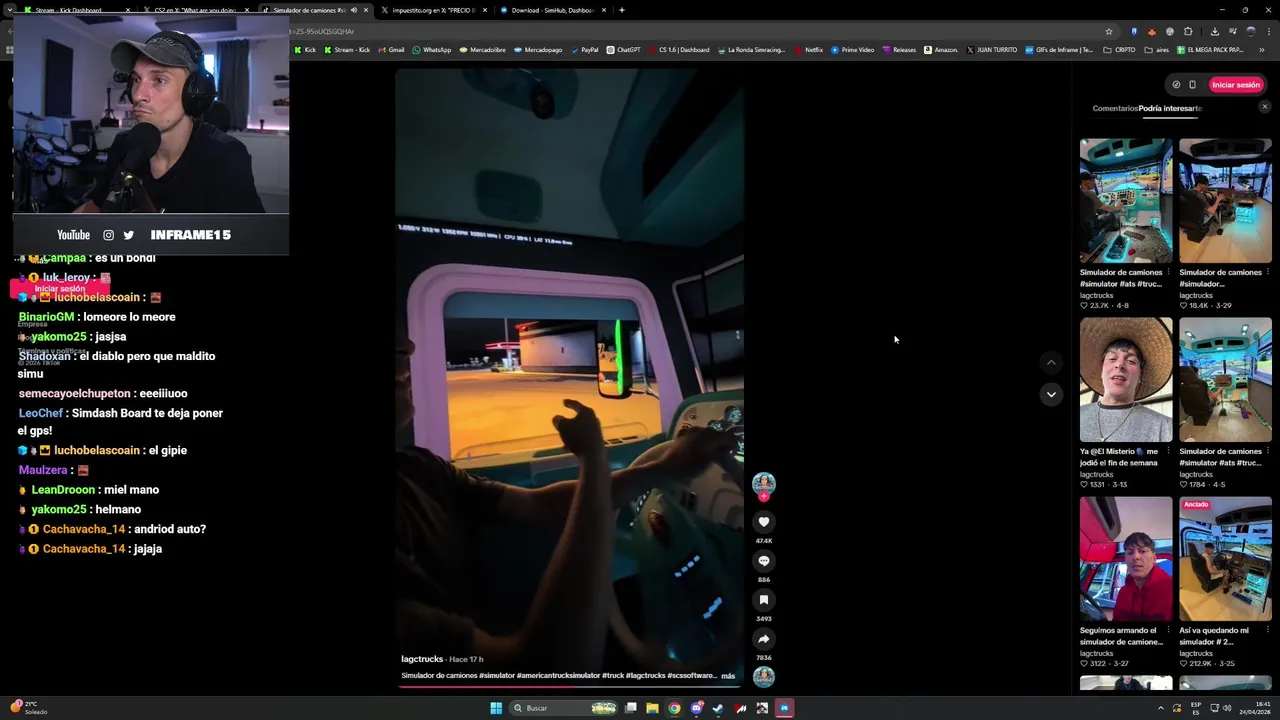The image size is (1280, 720).
Task: Click the coin icon next to Iniciar sesión
Action: pos(1176,85)
